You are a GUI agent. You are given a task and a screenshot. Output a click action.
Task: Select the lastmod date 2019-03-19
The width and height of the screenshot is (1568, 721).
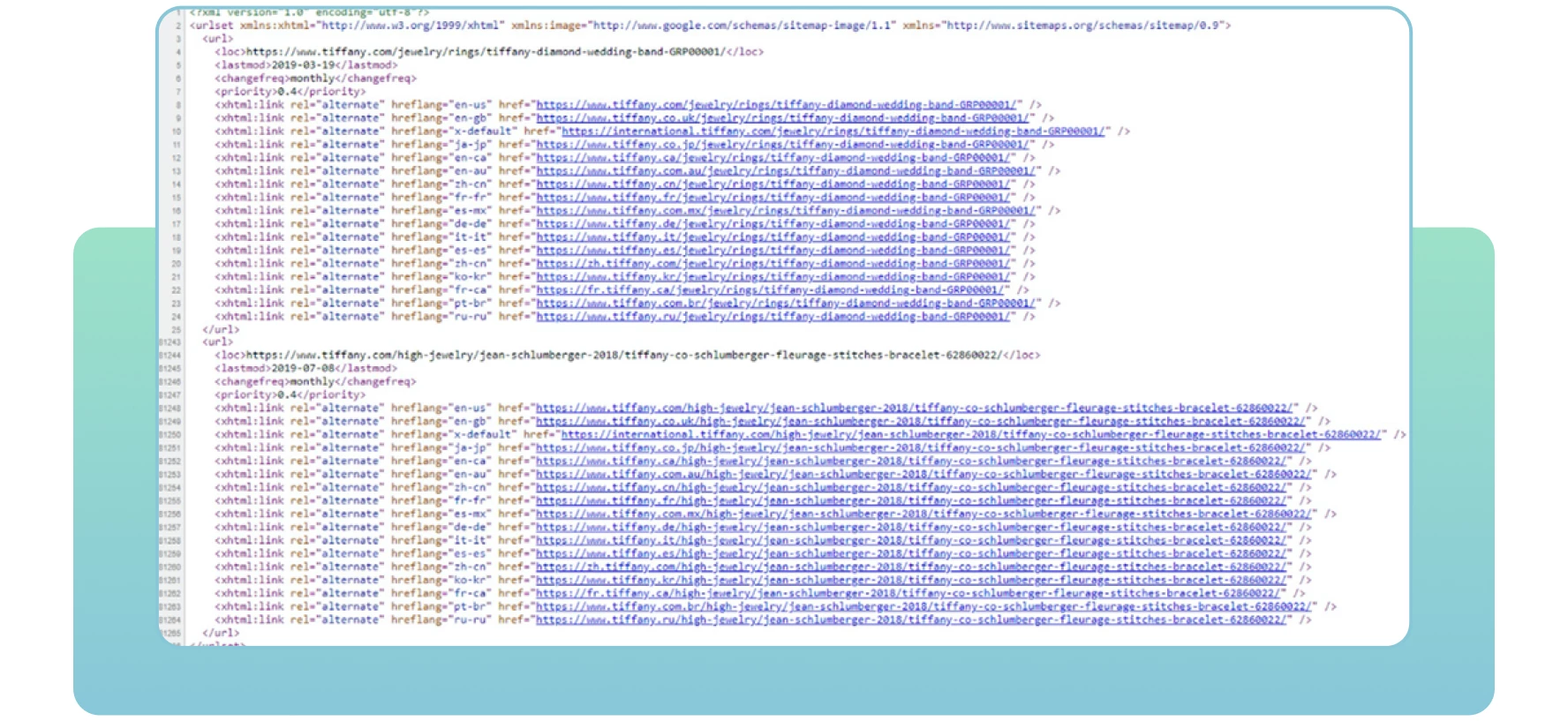coord(303,65)
